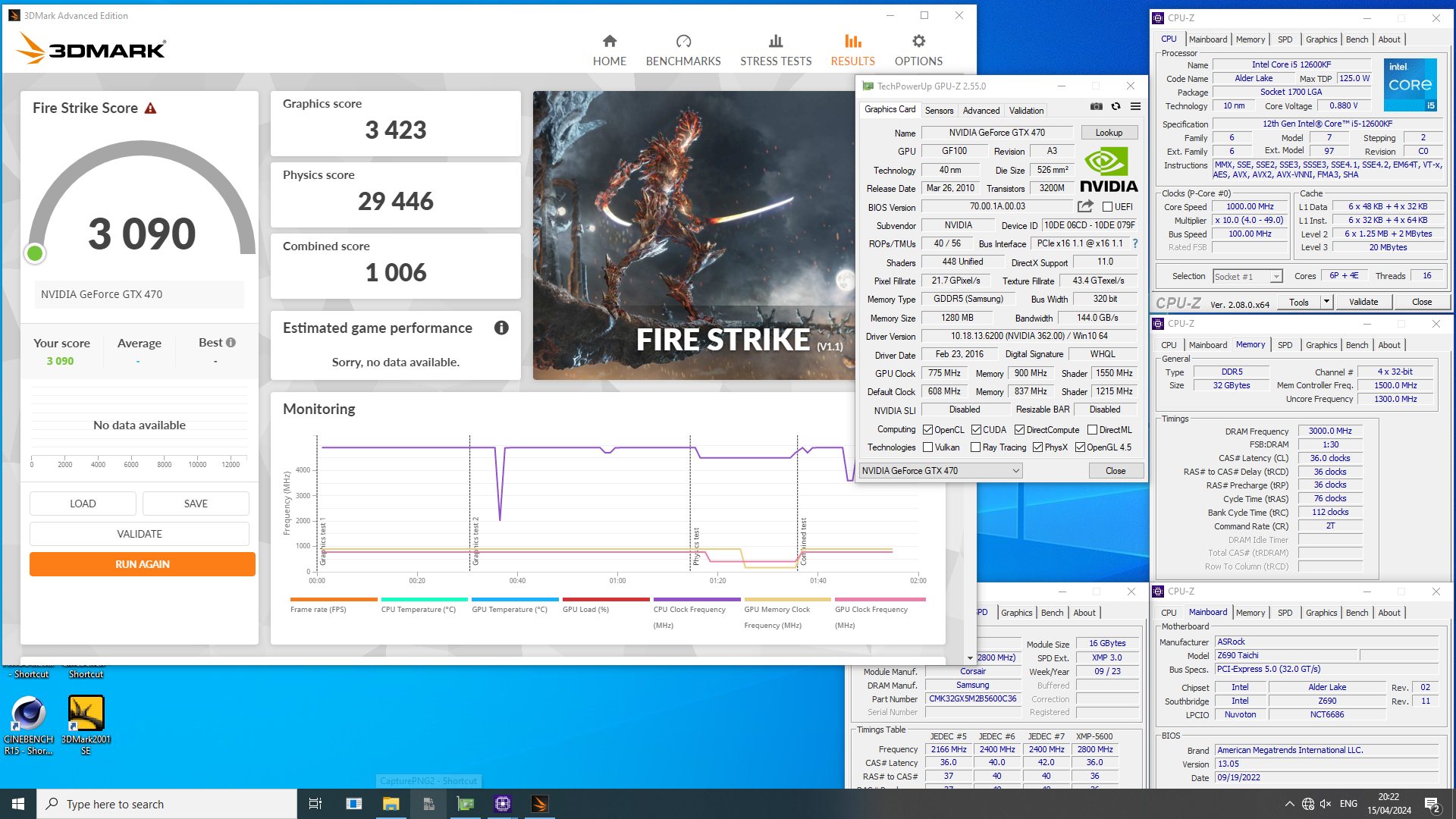This screenshot has width=1456, height=819.
Task: Click the Windows taskbar search box
Action: click(x=167, y=804)
